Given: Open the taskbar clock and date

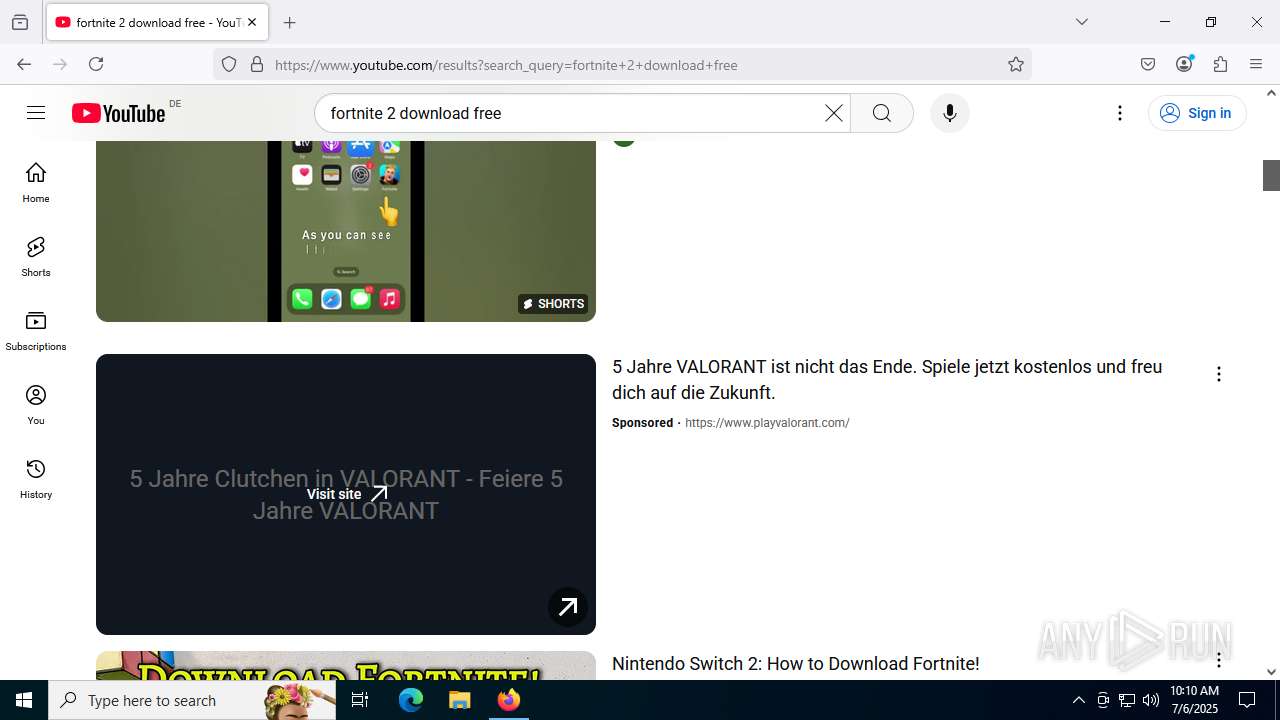Looking at the screenshot, I should [1194, 700].
